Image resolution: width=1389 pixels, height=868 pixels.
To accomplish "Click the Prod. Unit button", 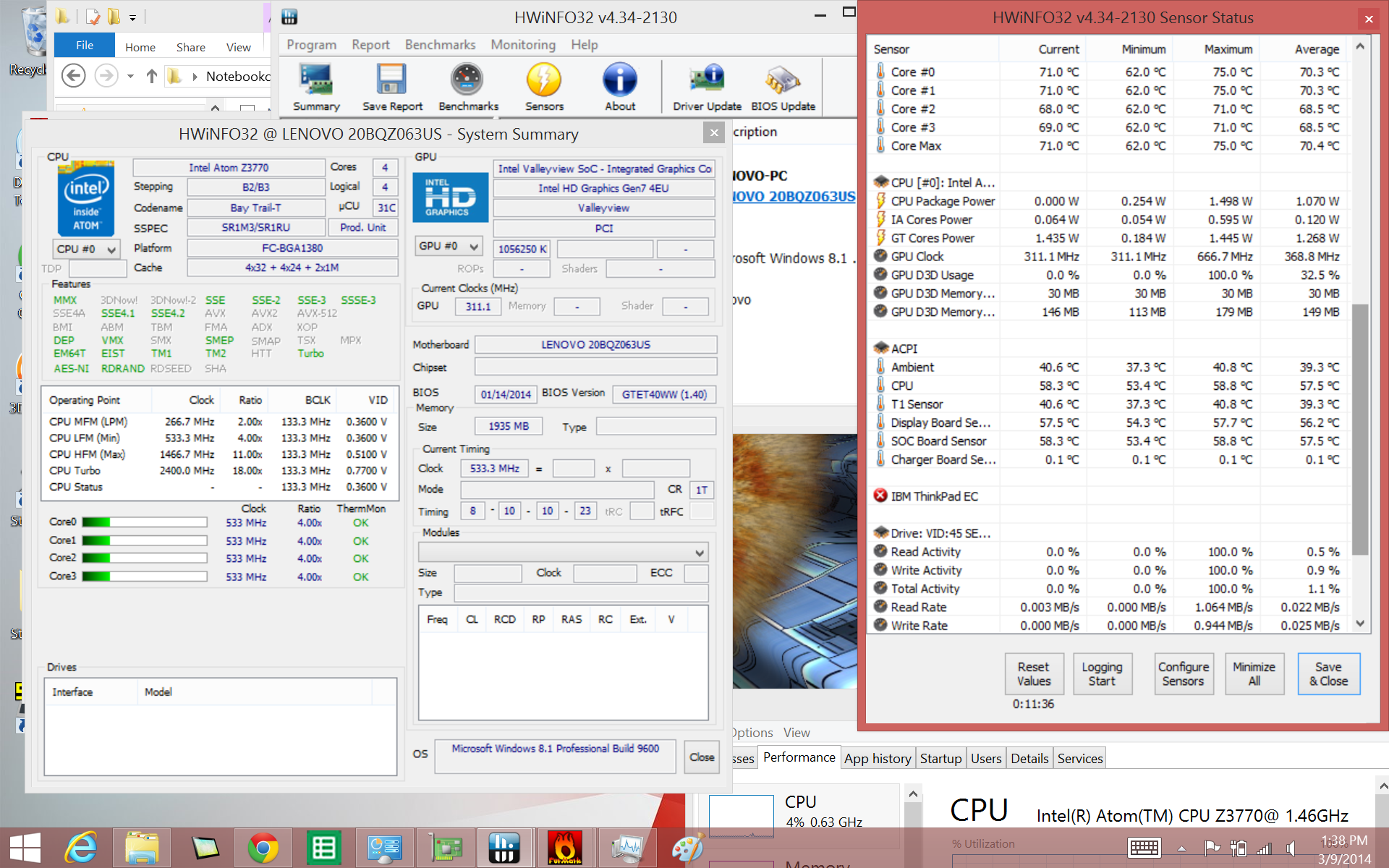I will pyautogui.click(x=363, y=227).
